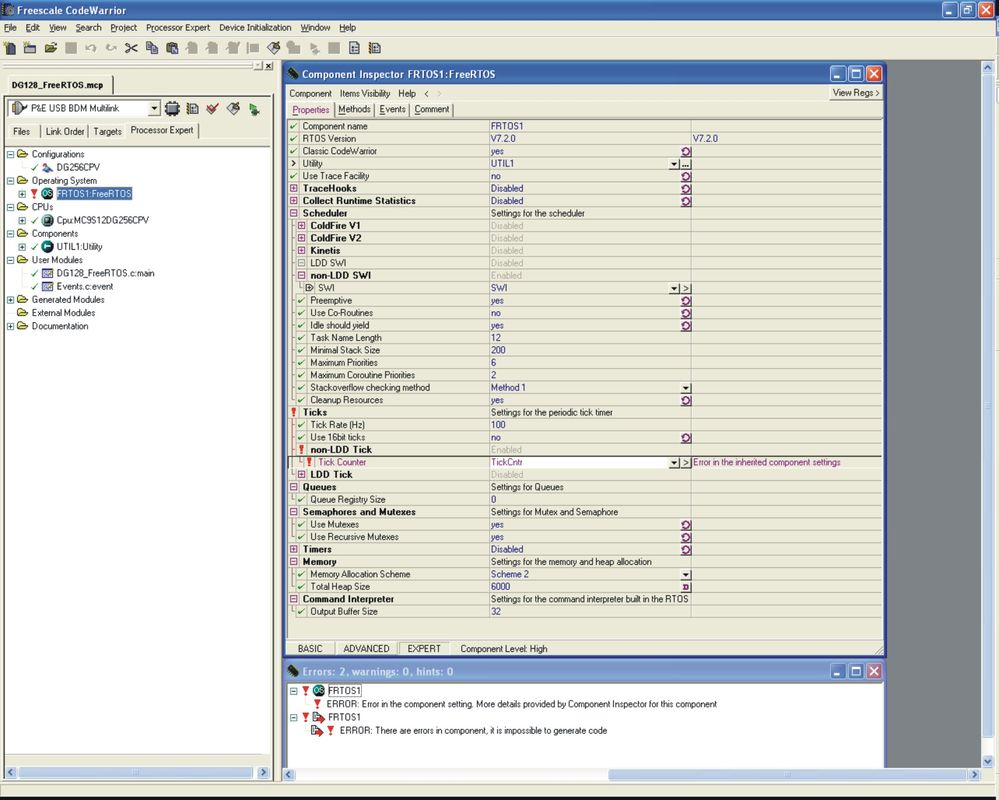Open the Utility UTIL1 dropdown arrow
999x800 pixels.
click(674, 164)
